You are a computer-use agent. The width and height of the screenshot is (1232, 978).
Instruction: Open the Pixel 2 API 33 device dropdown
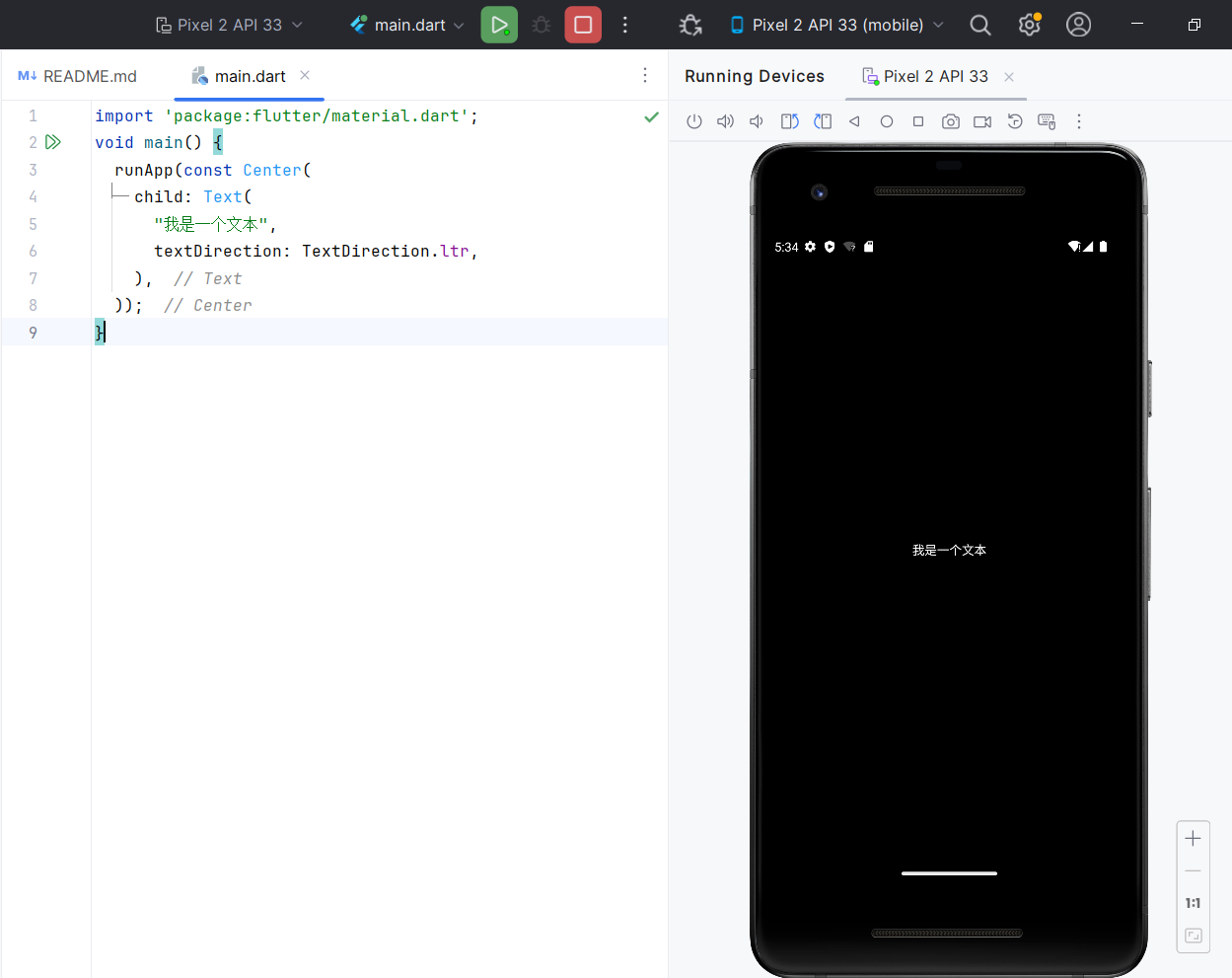point(229,25)
